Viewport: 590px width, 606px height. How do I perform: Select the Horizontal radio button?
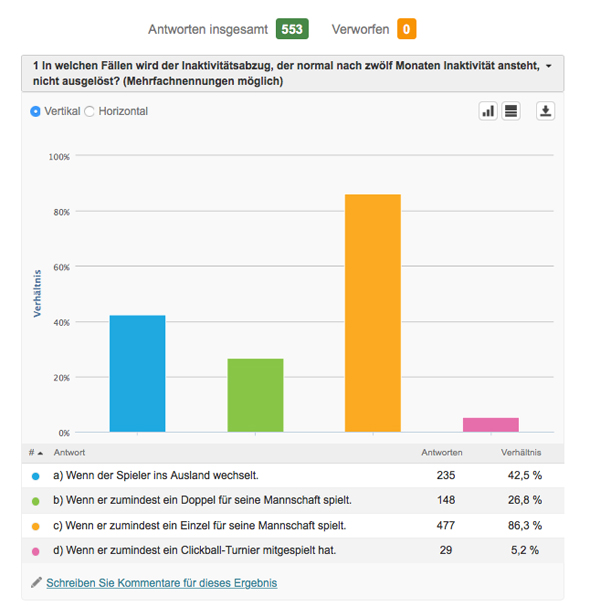[89, 111]
